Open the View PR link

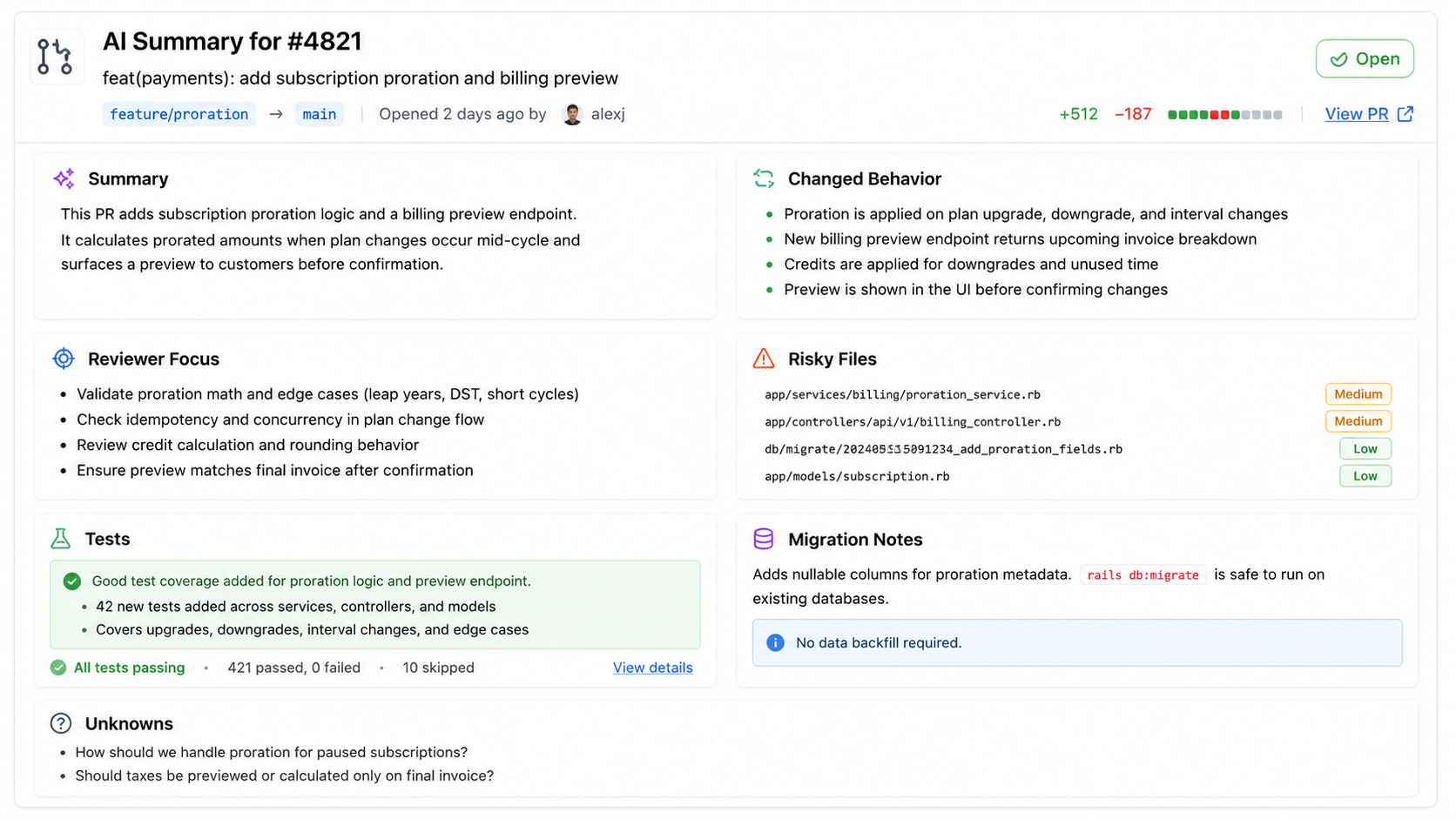1356,114
